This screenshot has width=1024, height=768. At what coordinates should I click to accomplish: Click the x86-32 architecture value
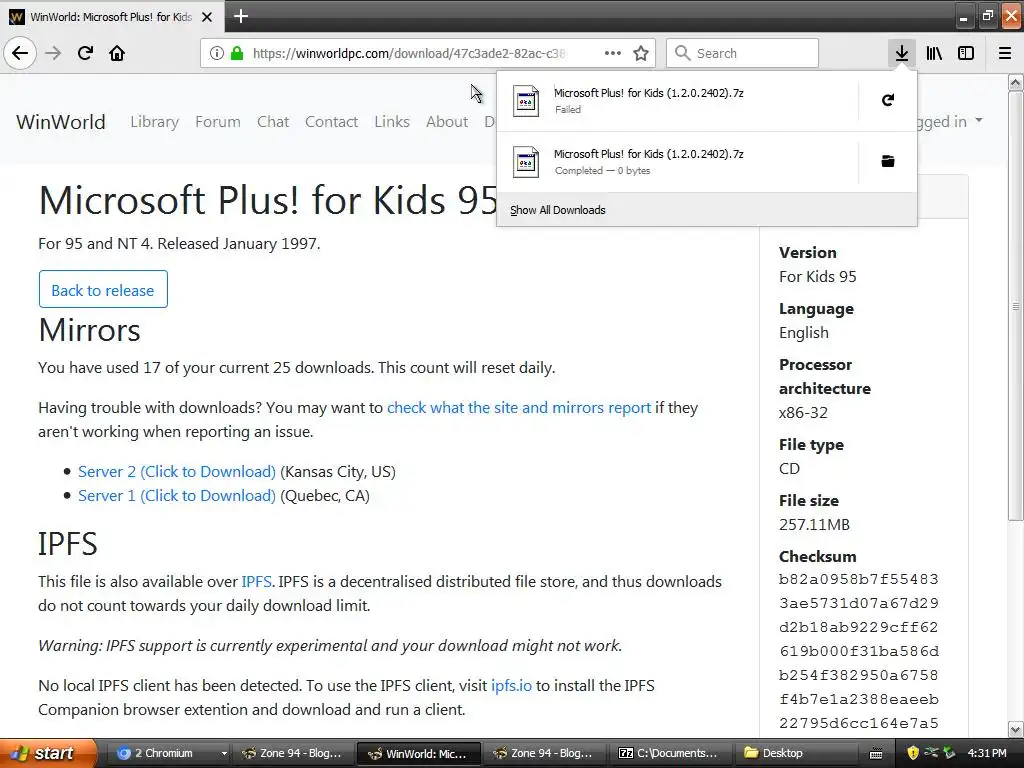[x=803, y=413]
